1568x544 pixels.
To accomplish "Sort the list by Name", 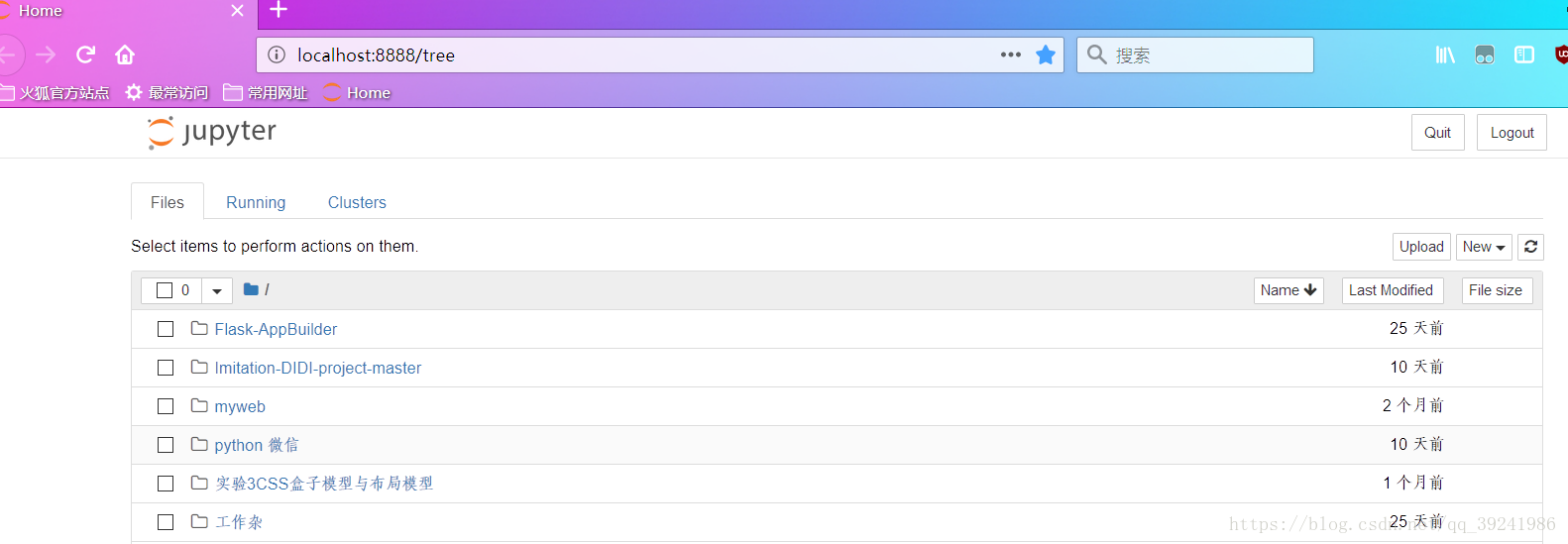I will pyautogui.click(x=1288, y=290).
